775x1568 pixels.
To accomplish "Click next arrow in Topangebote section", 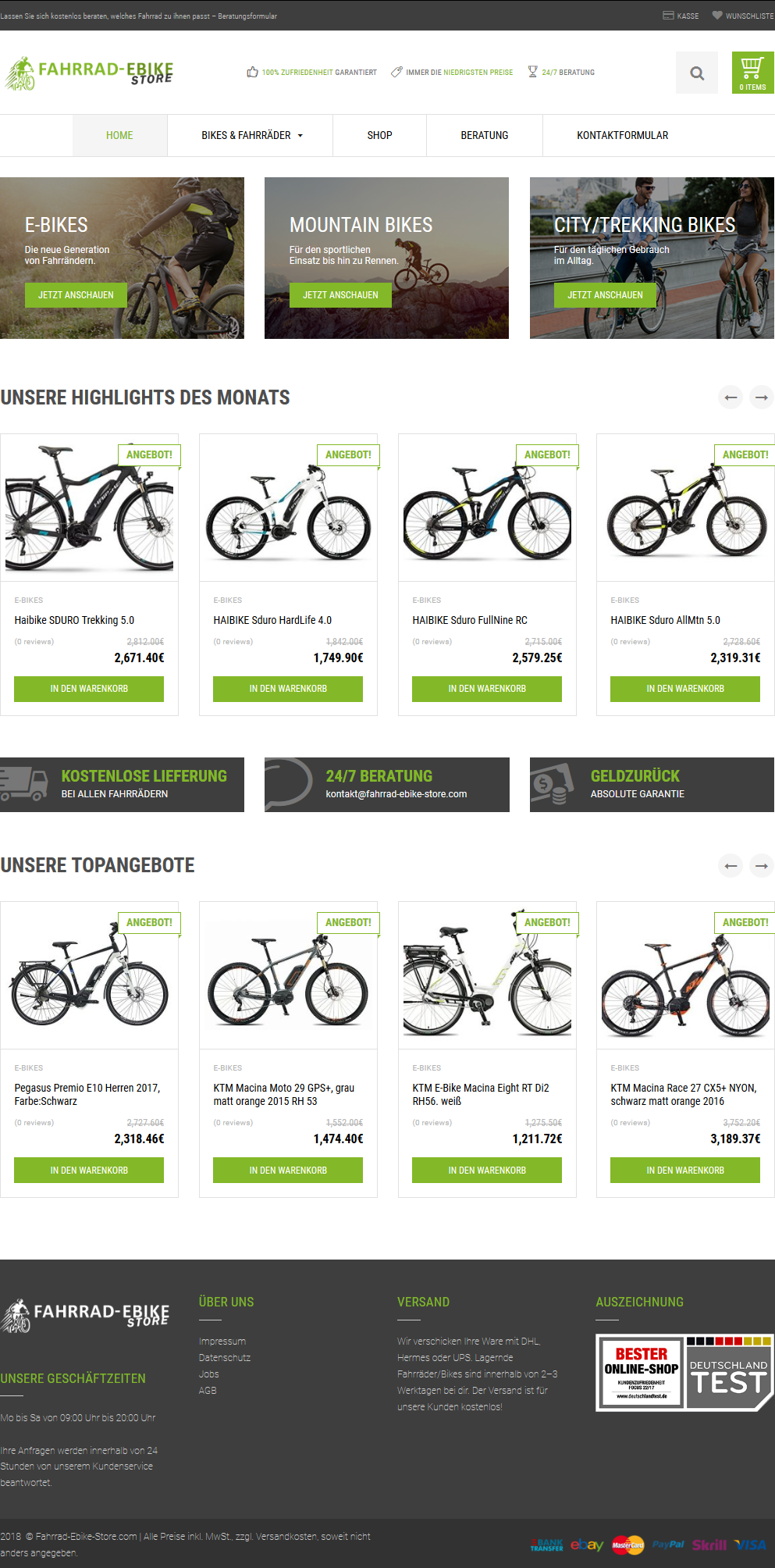I will point(762,865).
